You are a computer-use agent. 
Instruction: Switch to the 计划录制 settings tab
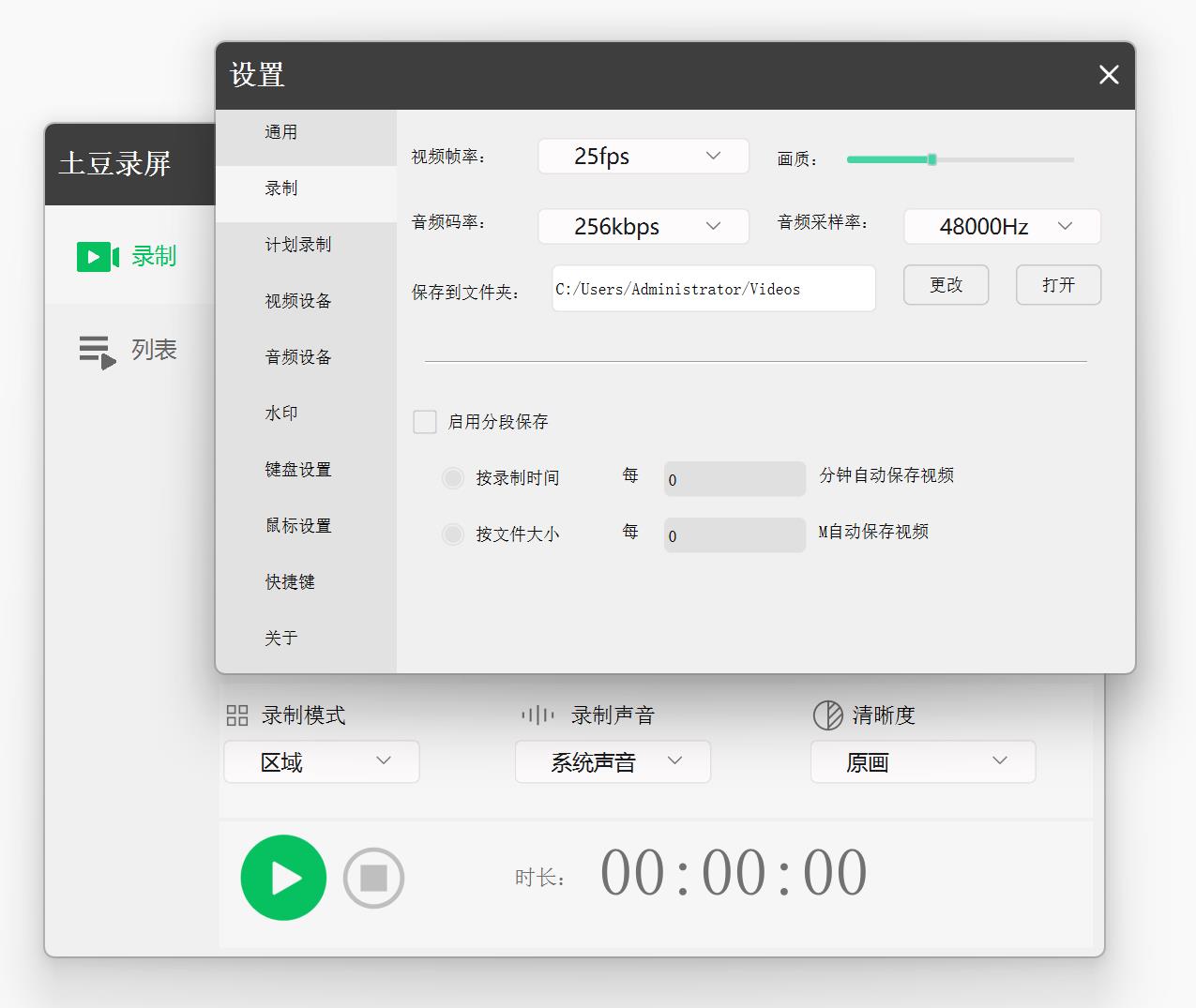(x=298, y=245)
